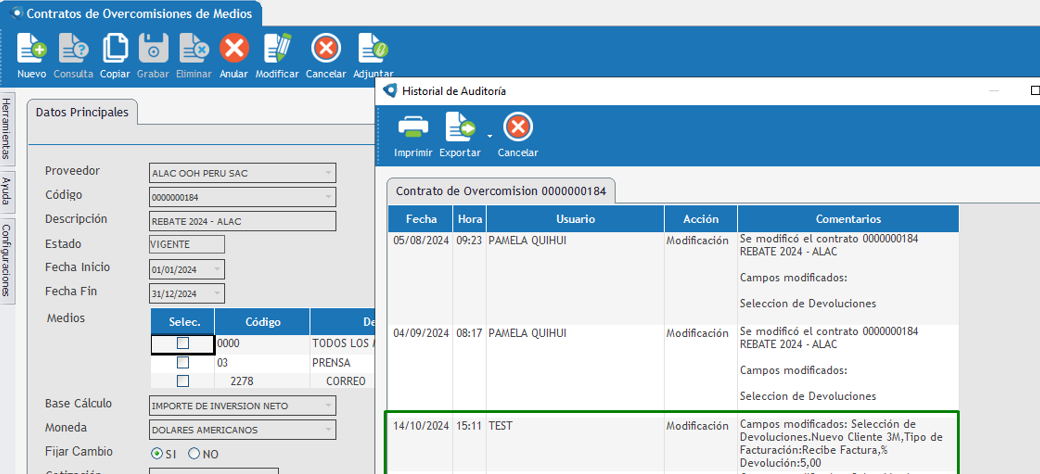This screenshot has width=1040, height=474.
Task: Click the Historial de Auditoría window logo icon
Action: 391,91
